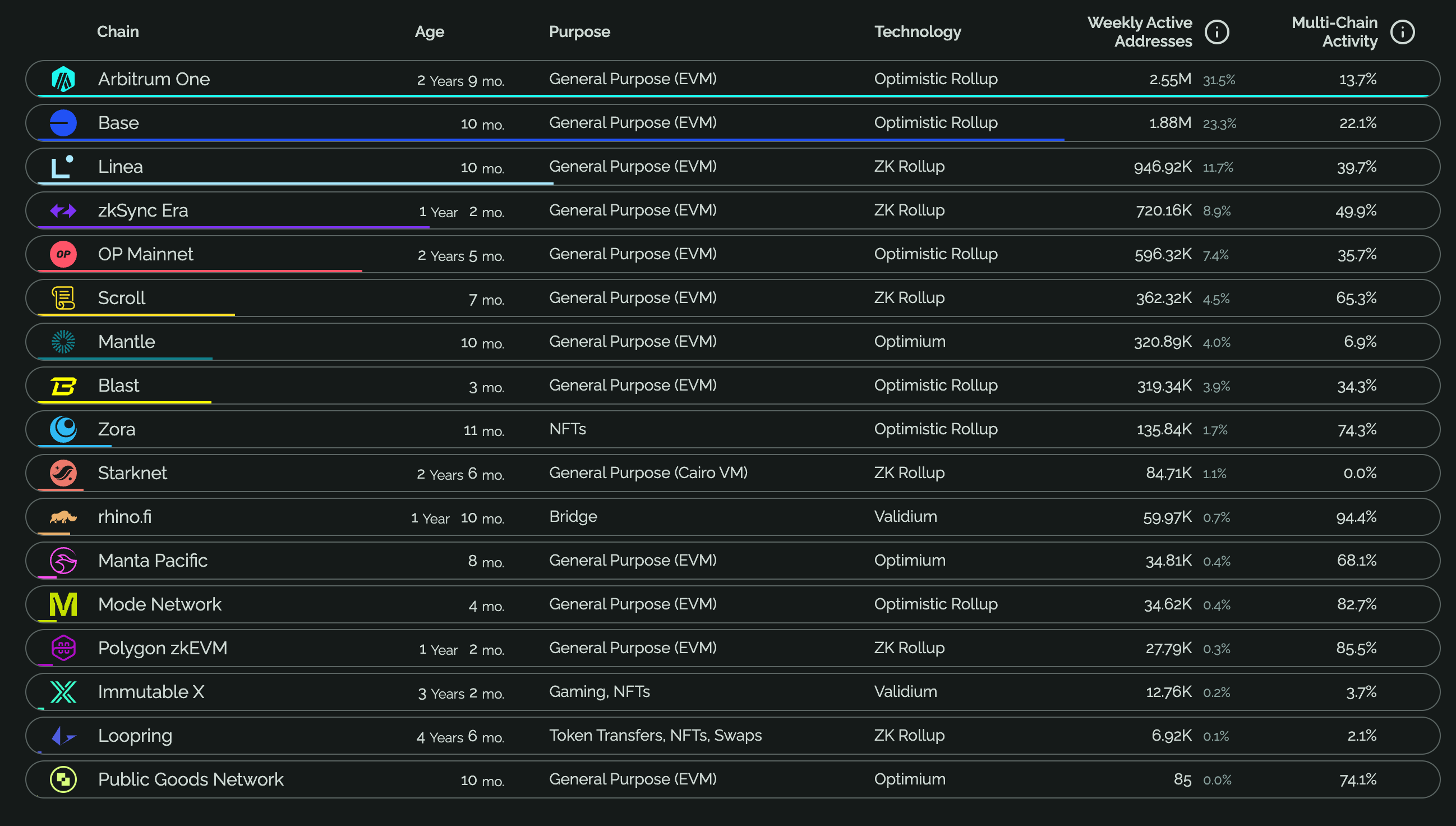Open the Blast chain name
The height and width of the screenshot is (826, 1456).
(118, 386)
